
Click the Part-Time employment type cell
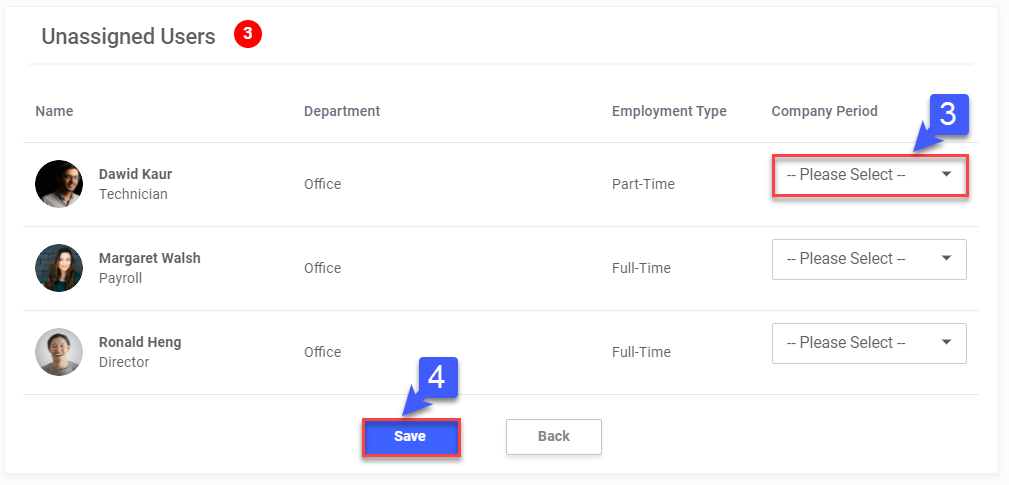643,184
